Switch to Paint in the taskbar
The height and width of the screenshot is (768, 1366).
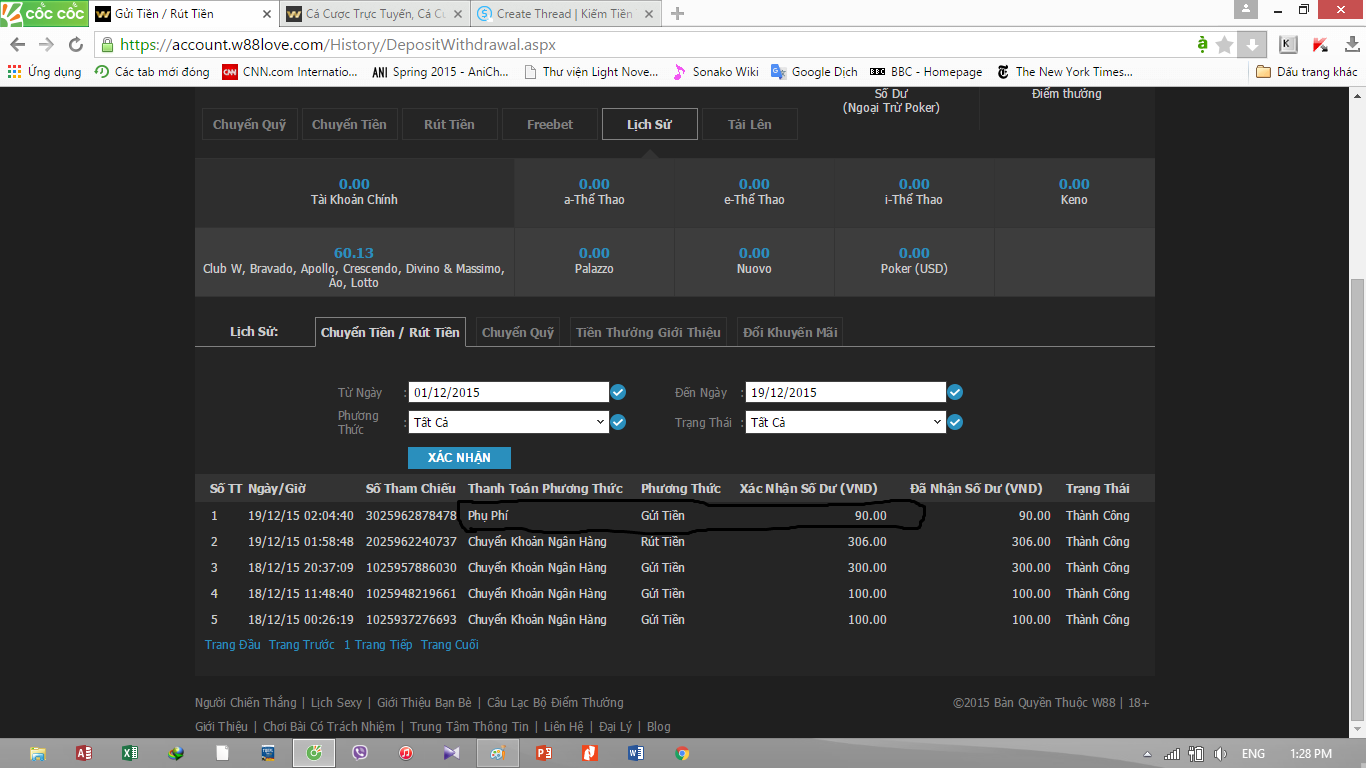pos(498,753)
